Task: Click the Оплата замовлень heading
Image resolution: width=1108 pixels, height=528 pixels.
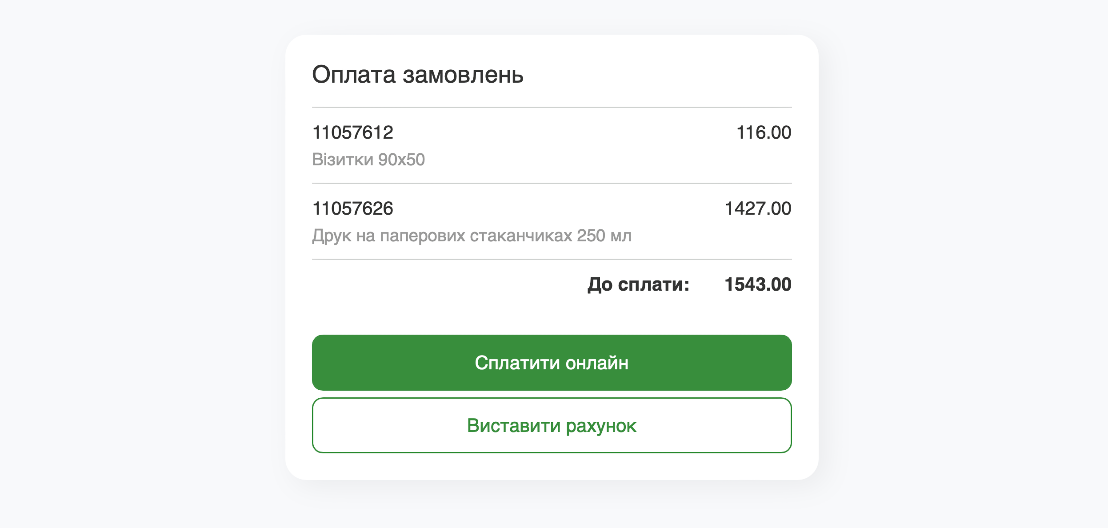Action: (418, 75)
